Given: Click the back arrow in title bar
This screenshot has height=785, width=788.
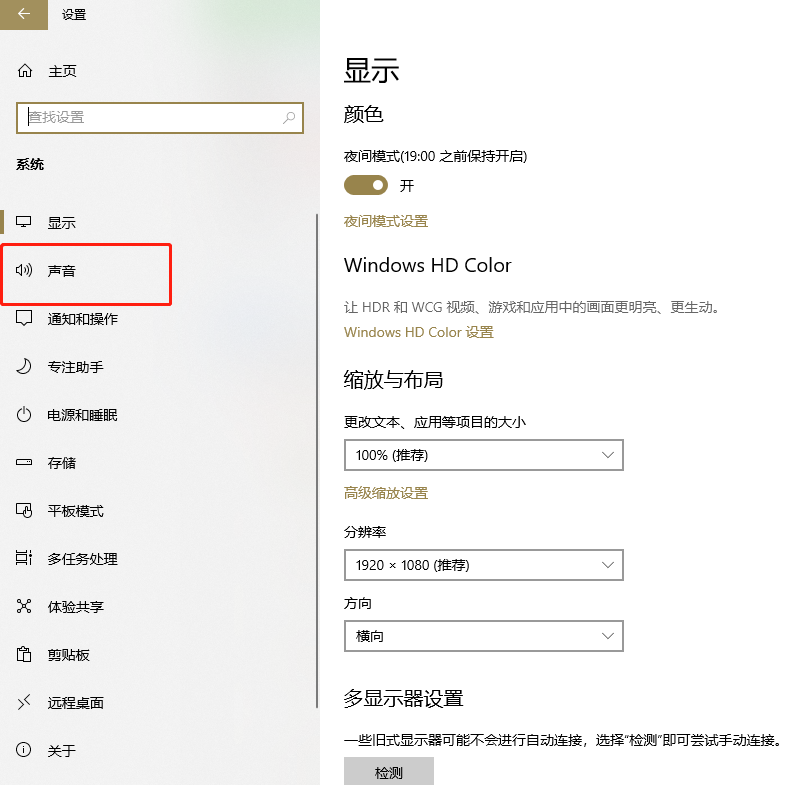Looking at the screenshot, I should coord(24,14).
